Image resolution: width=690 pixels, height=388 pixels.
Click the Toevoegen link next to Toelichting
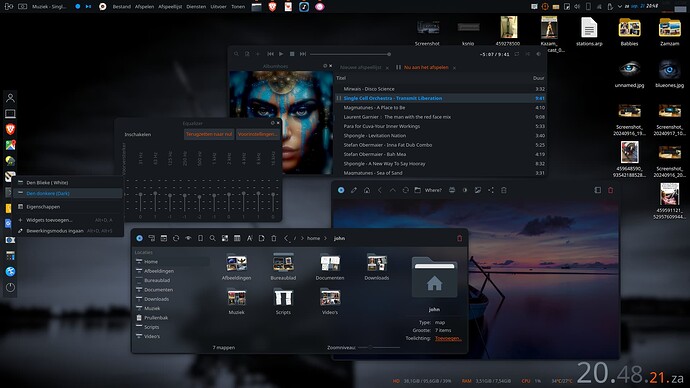click(448, 338)
